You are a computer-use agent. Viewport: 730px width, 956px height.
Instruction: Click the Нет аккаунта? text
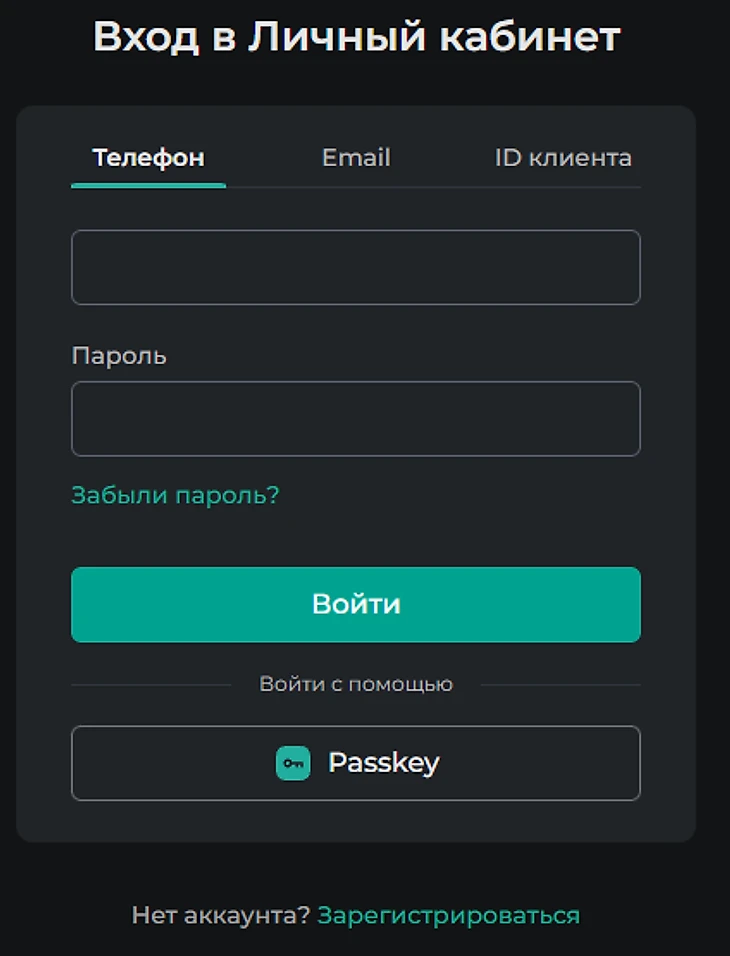tap(221, 915)
